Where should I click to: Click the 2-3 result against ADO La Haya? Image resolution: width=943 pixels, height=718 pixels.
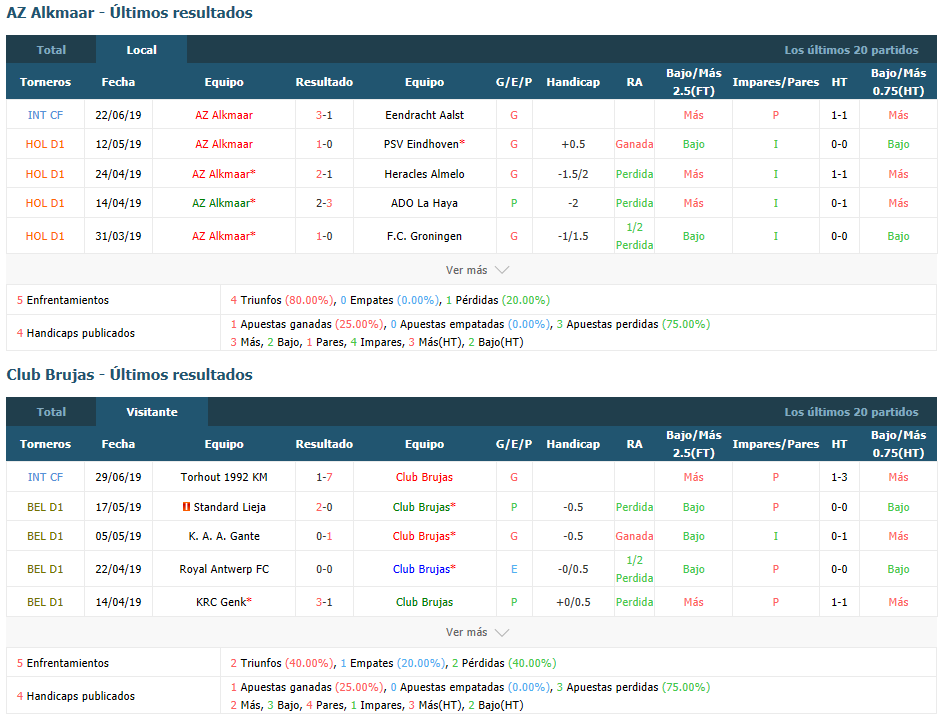point(324,203)
